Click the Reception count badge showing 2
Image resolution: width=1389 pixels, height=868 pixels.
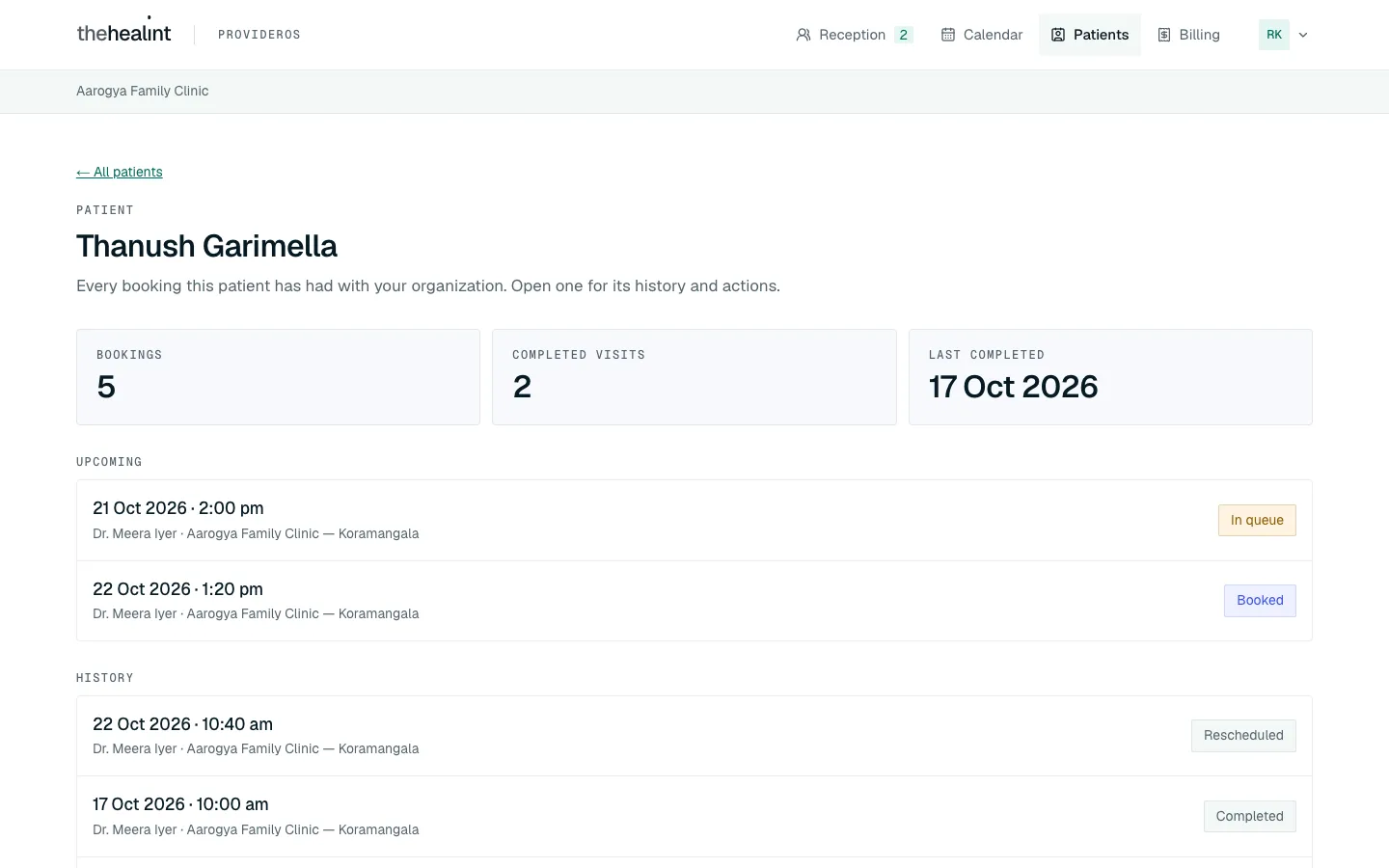coord(904,35)
